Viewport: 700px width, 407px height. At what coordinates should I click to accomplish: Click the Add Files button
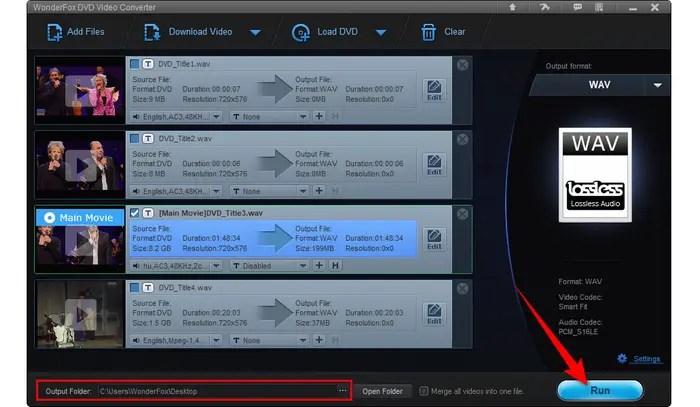(x=75, y=32)
